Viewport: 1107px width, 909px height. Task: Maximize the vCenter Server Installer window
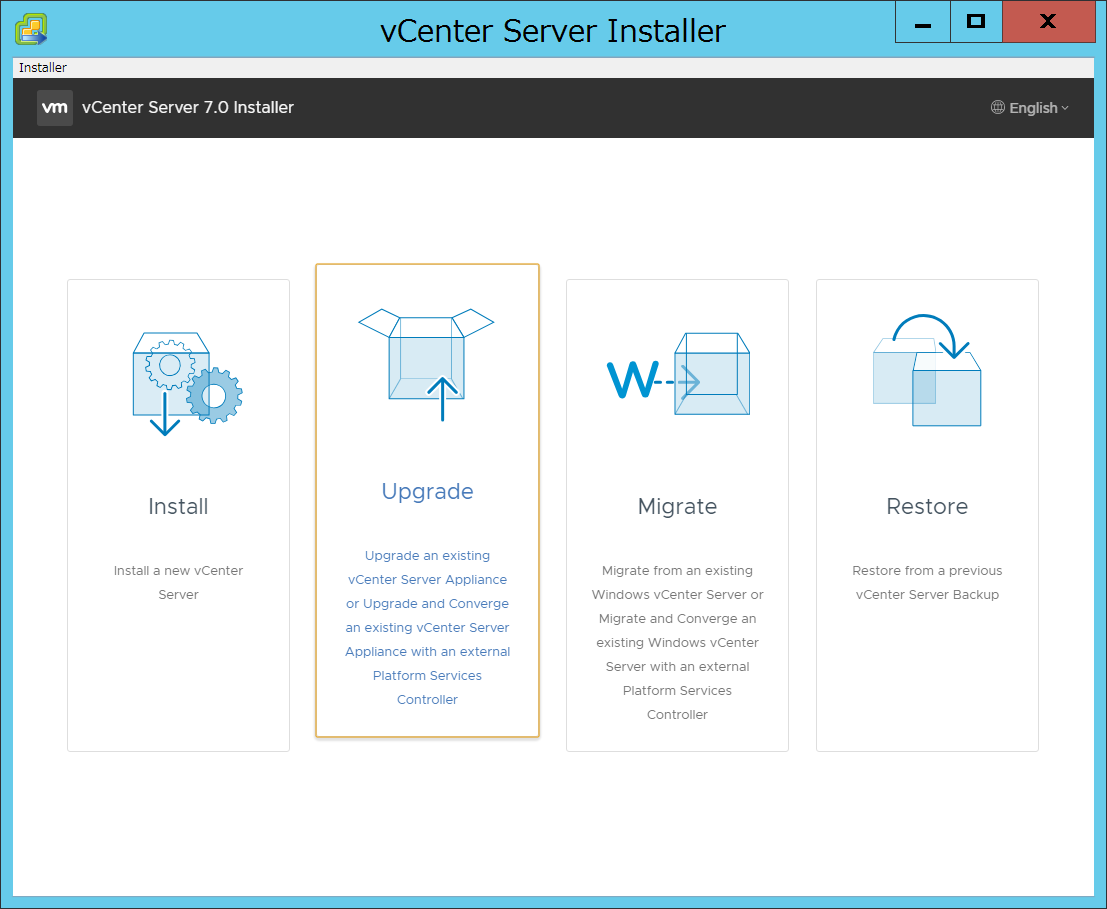(976, 22)
